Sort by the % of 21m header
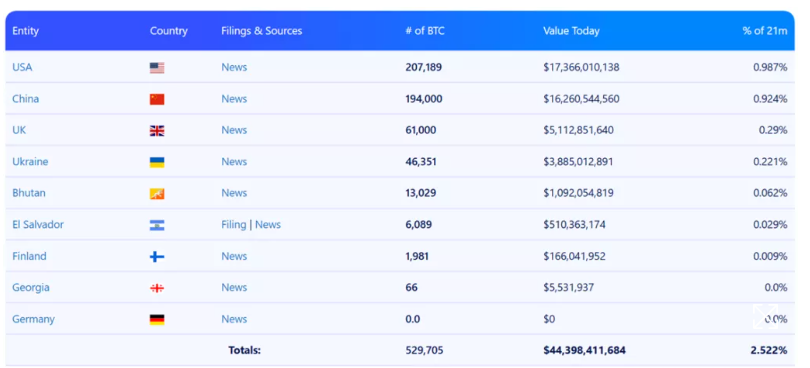 pyautogui.click(x=765, y=31)
